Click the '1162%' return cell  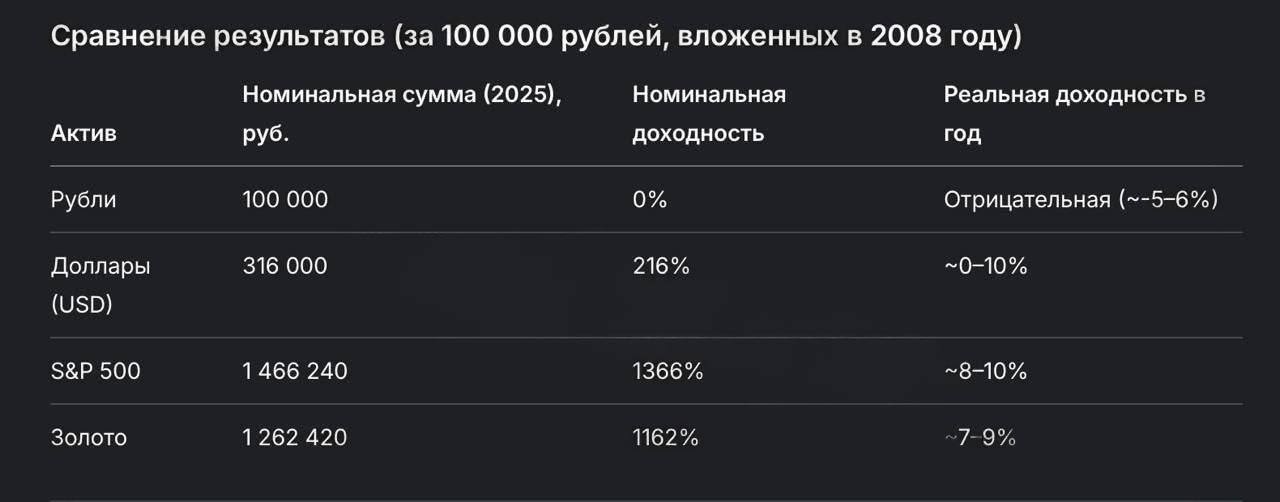[x=666, y=437]
